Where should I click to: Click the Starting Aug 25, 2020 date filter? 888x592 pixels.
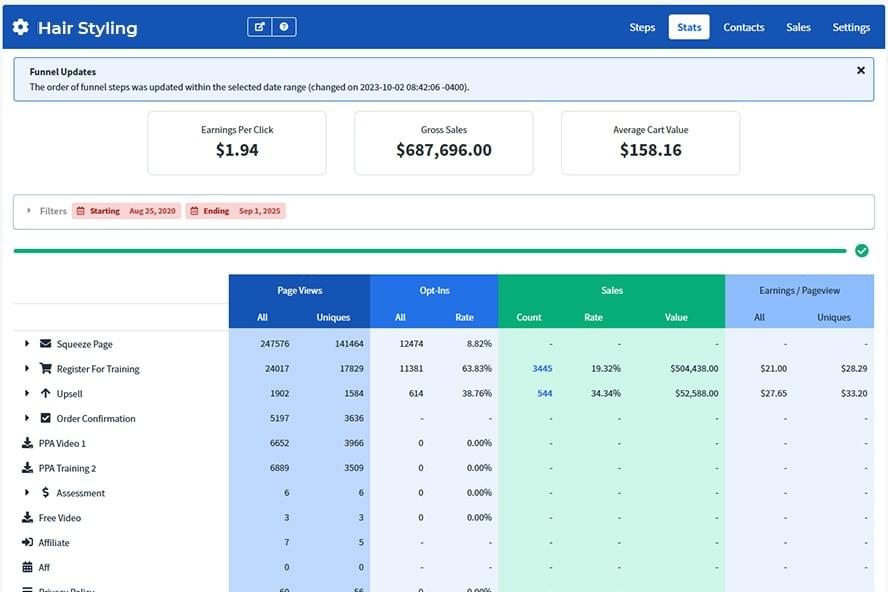coord(126,211)
